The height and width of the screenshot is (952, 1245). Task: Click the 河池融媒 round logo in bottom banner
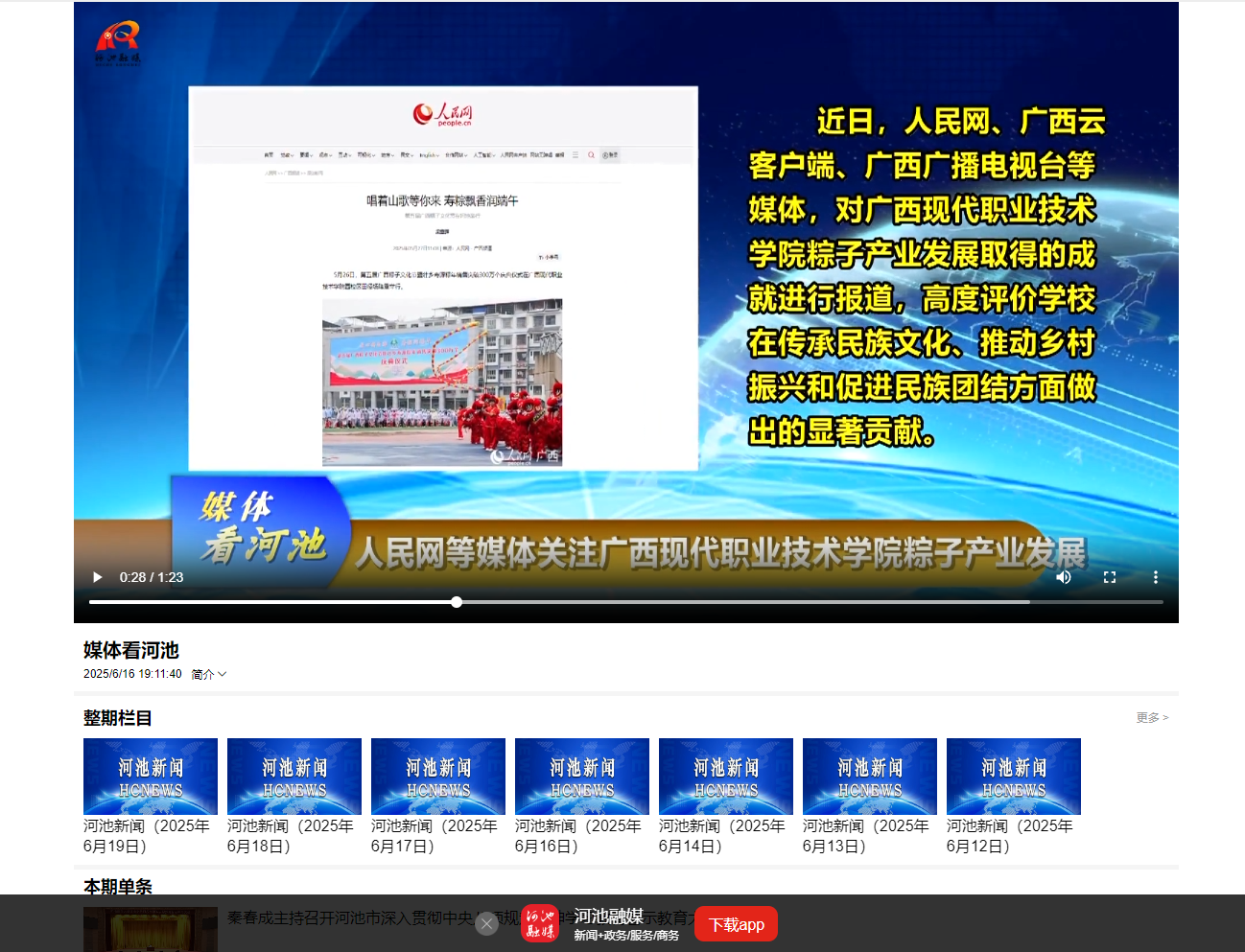tap(542, 923)
